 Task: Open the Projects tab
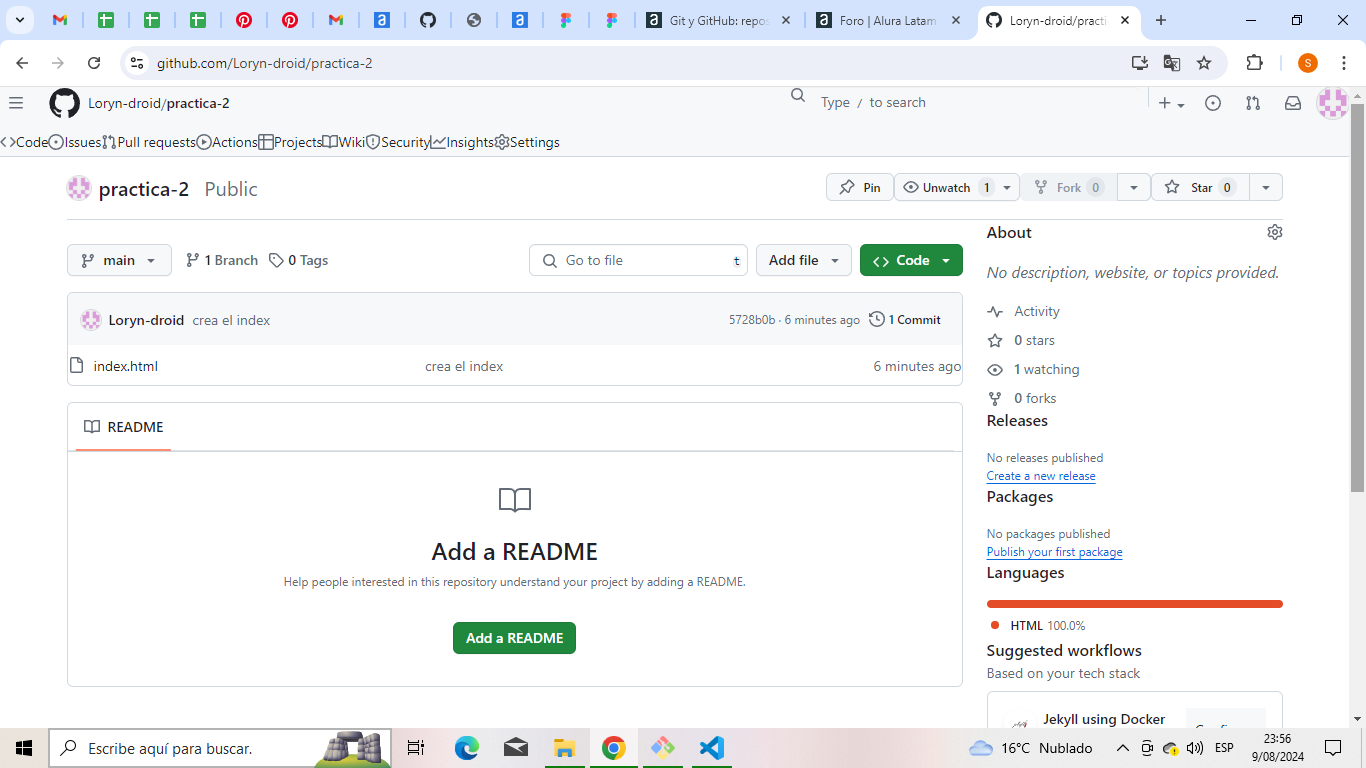tap(290, 142)
